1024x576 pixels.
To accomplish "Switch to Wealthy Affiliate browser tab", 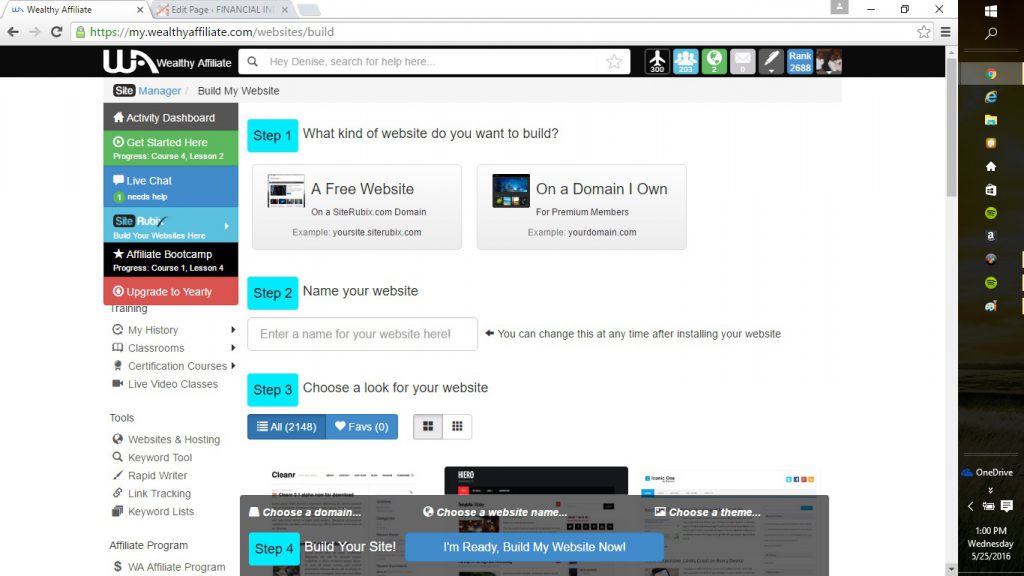I will (x=75, y=10).
